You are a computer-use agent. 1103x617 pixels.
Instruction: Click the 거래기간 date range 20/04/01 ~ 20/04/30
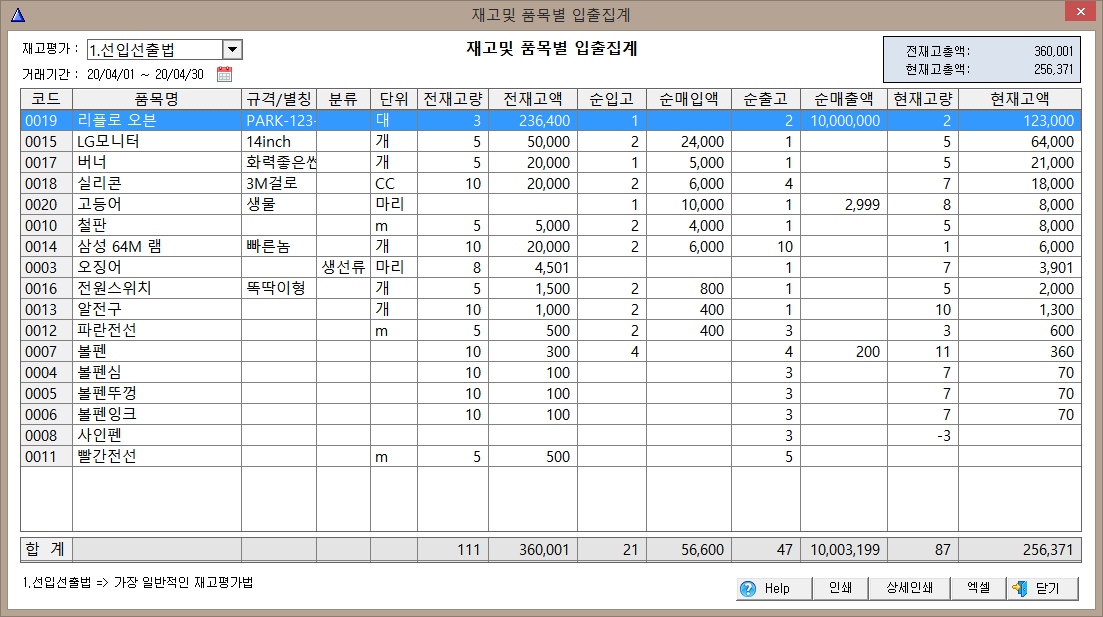point(145,75)
